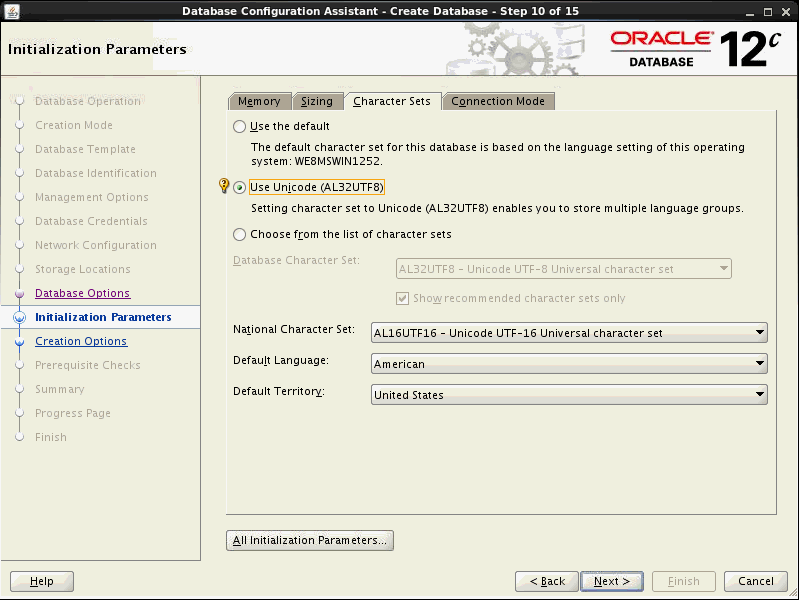Click the Setting character set to Unicode description
Viewport: 799px width, 600px height.
(497, 208)
